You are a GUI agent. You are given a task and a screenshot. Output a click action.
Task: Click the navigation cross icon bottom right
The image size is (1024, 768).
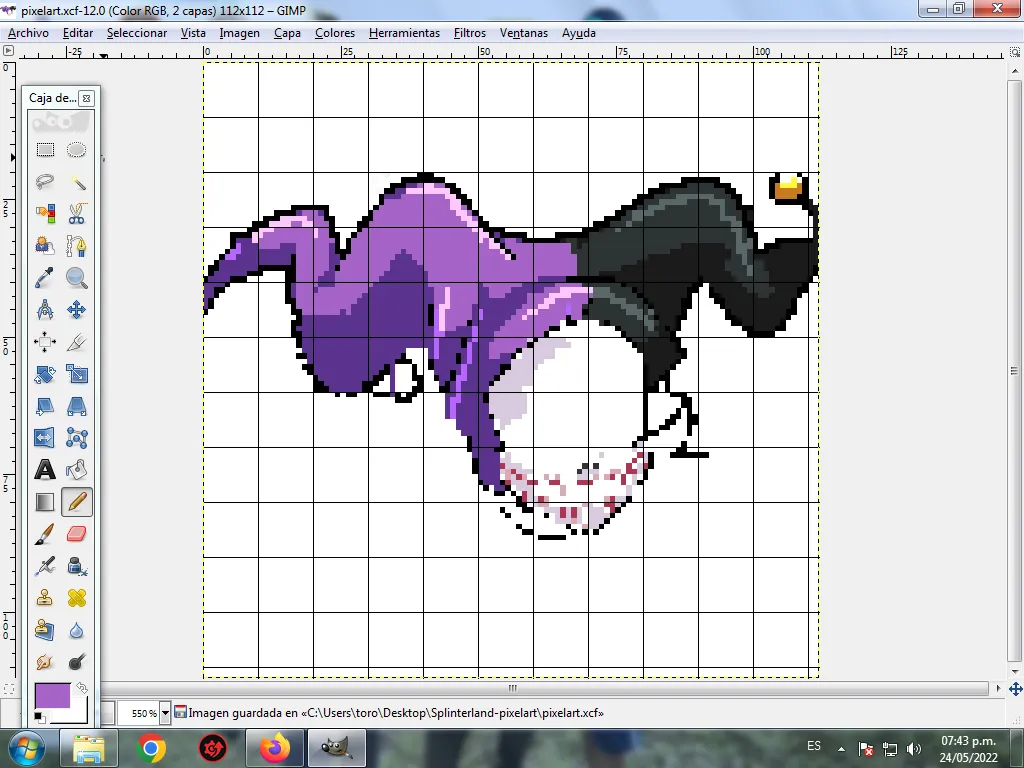tap(1016, 689)
